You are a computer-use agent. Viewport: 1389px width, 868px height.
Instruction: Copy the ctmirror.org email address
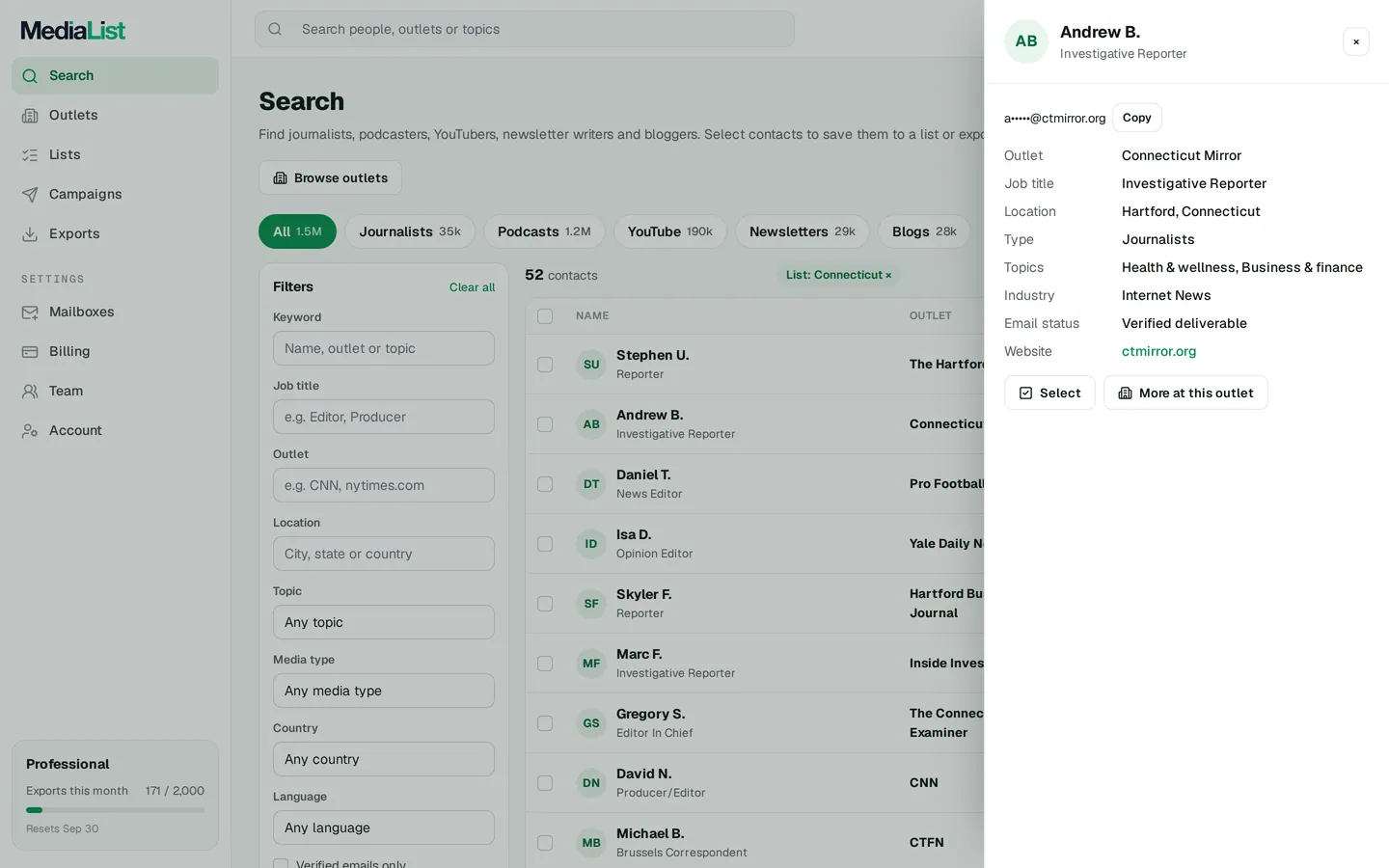(1137, 118)
